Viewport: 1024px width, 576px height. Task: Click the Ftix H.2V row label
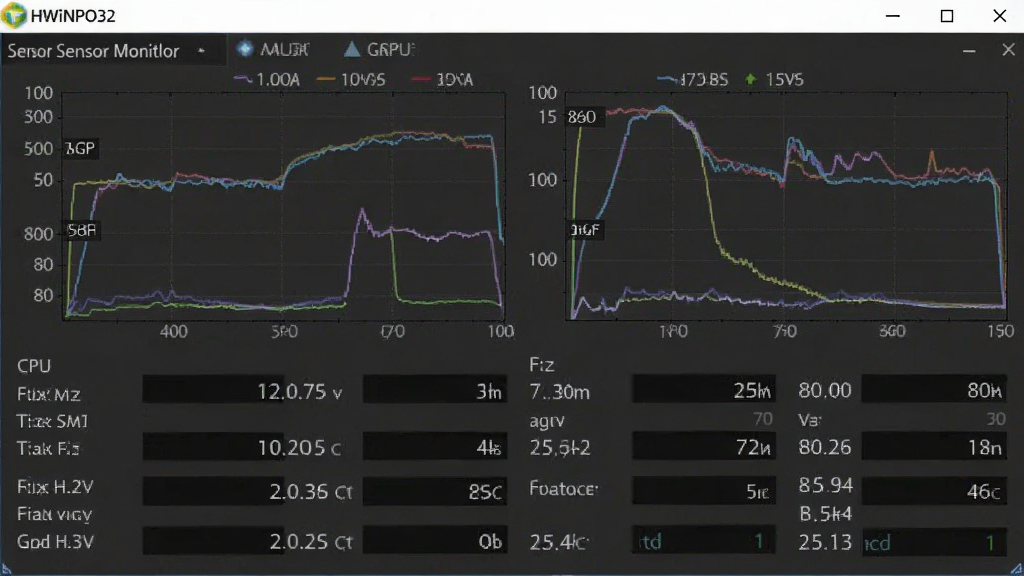pos(55,487)
